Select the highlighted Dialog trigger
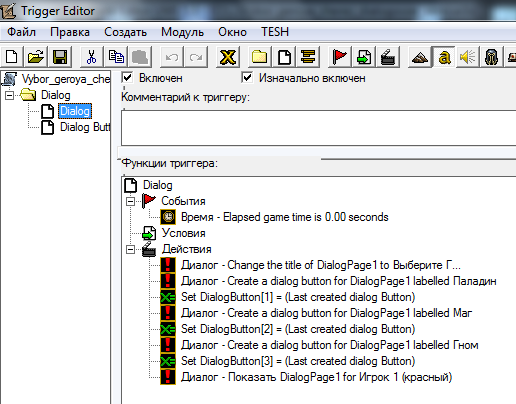This screenshot has height=404, width=516. (x=75, y=111)
